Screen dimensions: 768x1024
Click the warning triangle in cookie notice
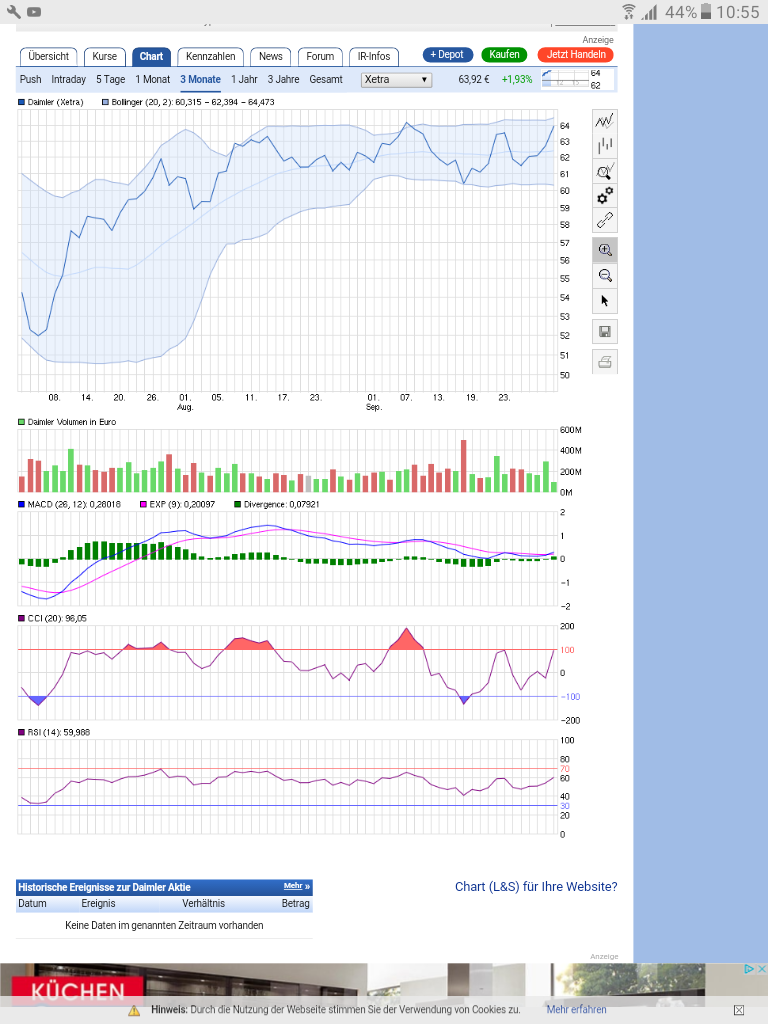pyautogui.click(x=134, y=1010)
